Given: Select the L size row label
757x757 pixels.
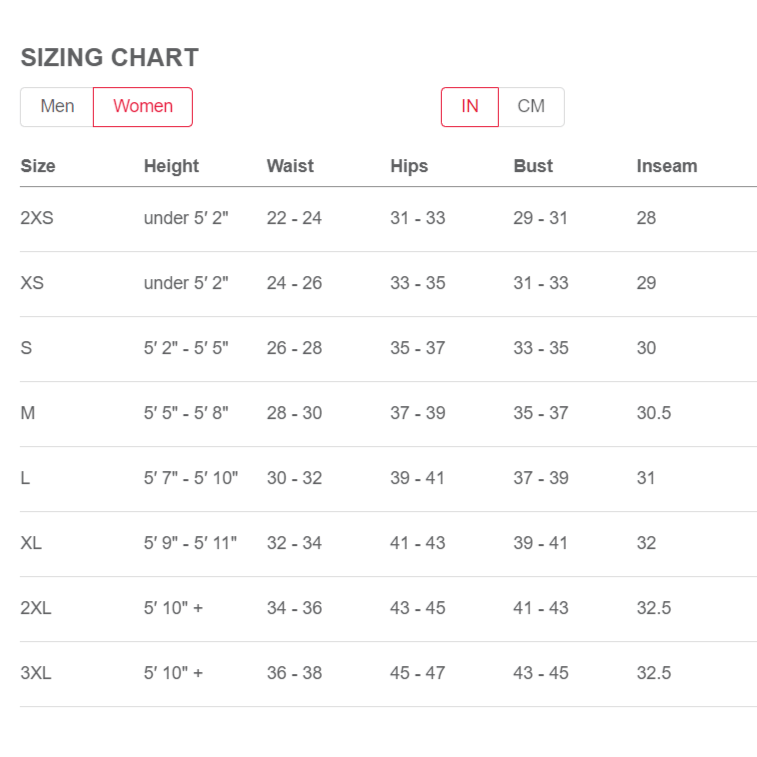Looking at the screenshot, I should pos(25,478).
